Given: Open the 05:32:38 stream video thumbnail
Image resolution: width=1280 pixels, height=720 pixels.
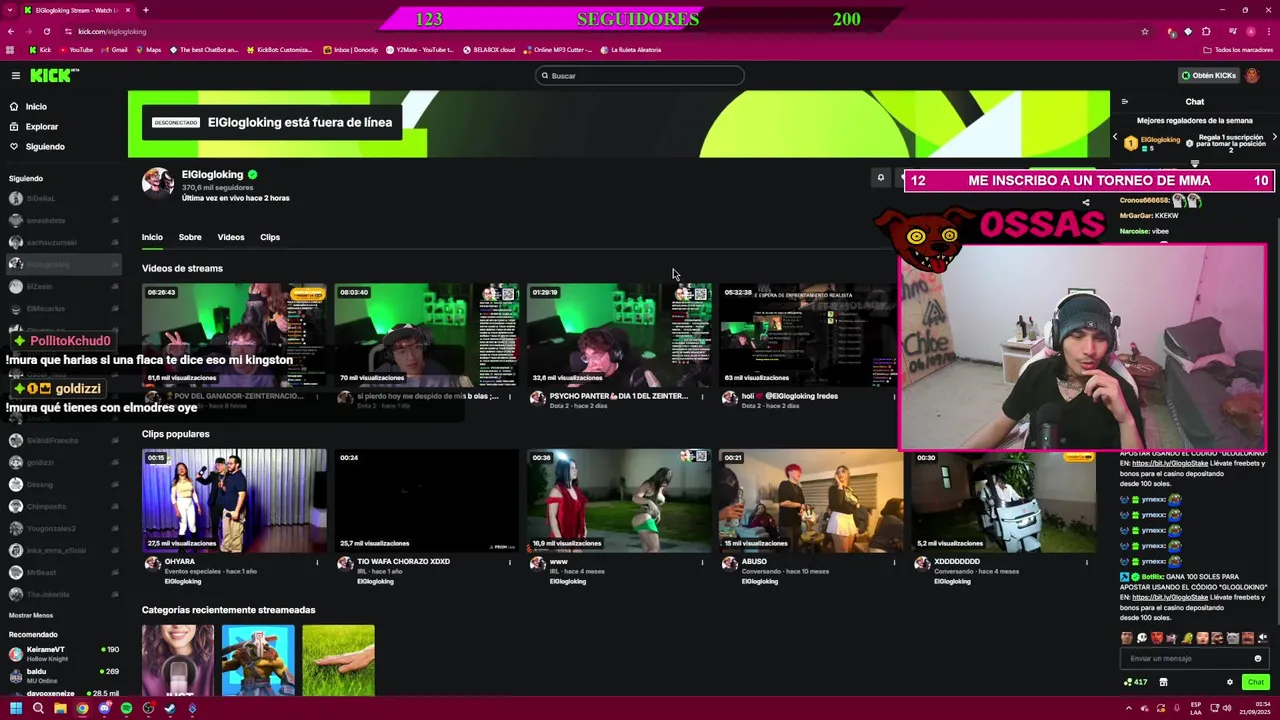Looking at the screenshot, I should pos(807,335).
